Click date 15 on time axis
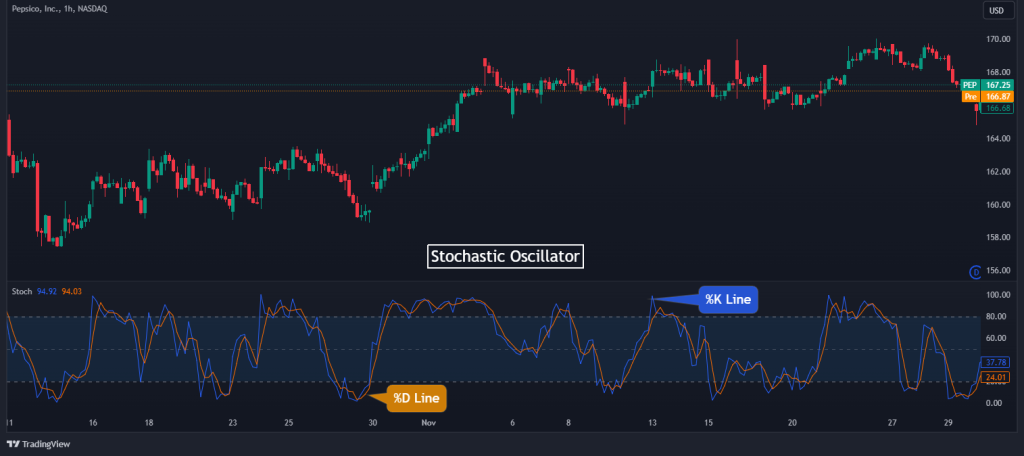The width and height of the screenshot is (1024, 456). tap(708, 423)
